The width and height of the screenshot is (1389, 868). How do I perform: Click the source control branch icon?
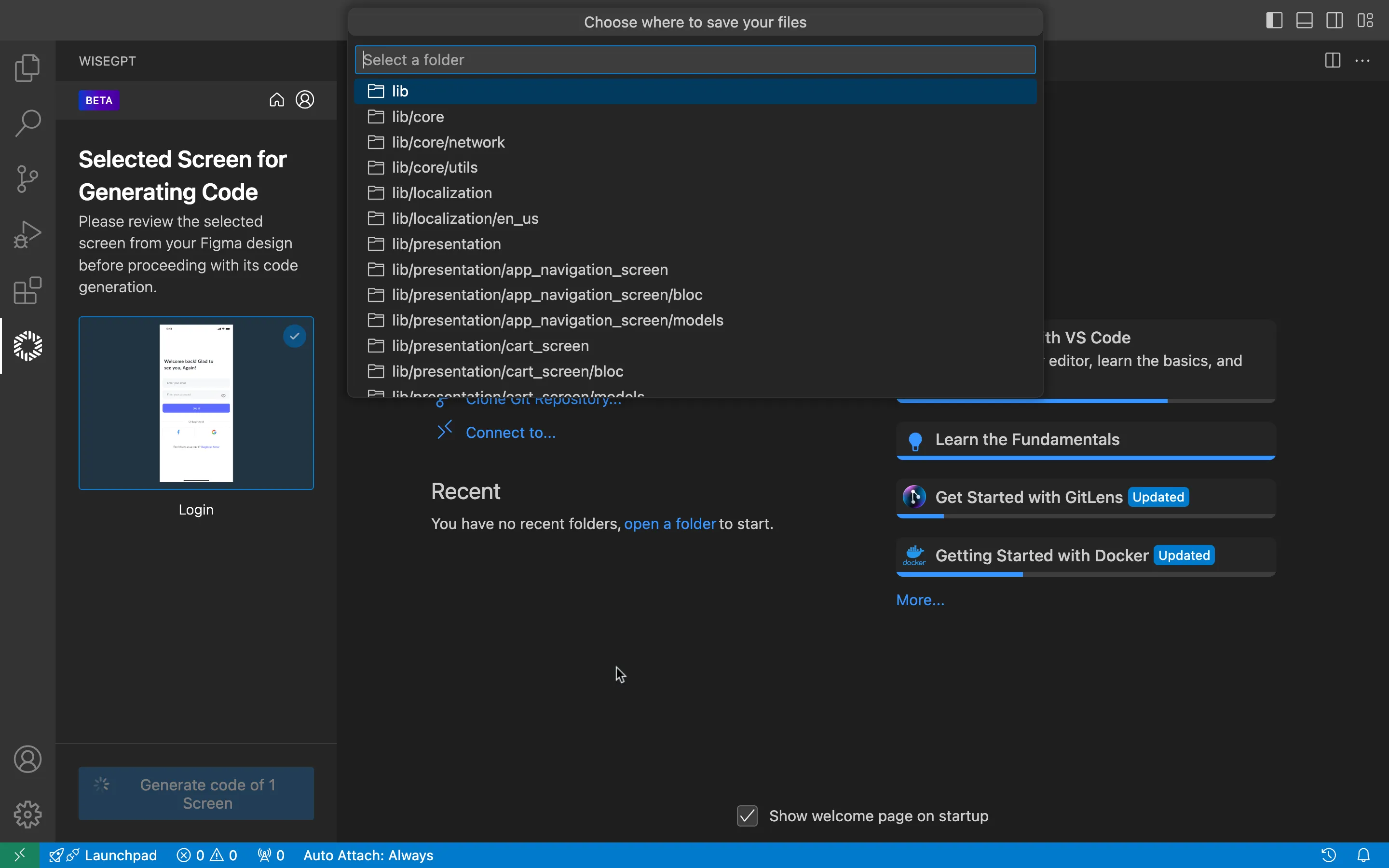tap(27, 178)
